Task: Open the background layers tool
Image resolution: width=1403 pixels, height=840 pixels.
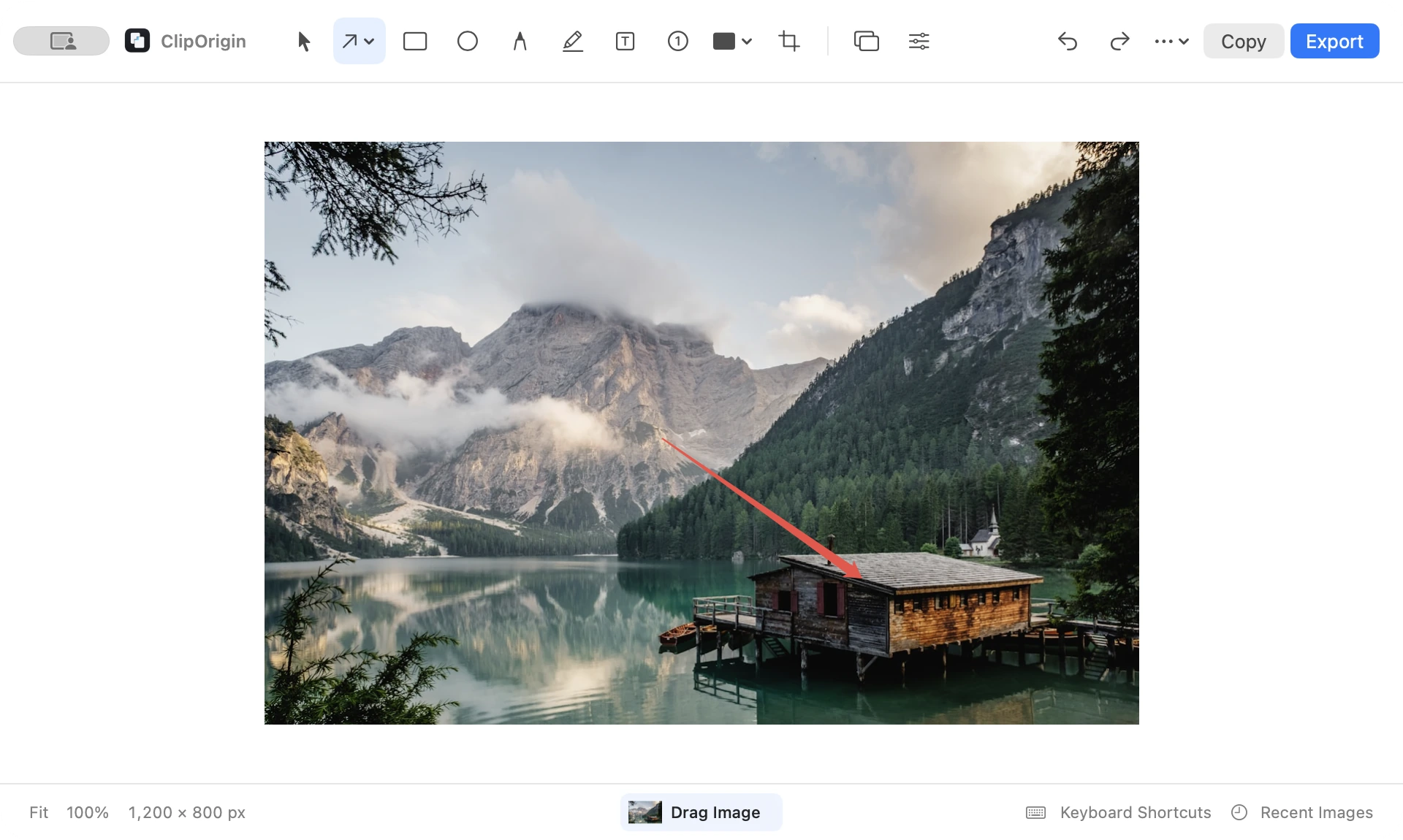Action: [x=867, y=42]
